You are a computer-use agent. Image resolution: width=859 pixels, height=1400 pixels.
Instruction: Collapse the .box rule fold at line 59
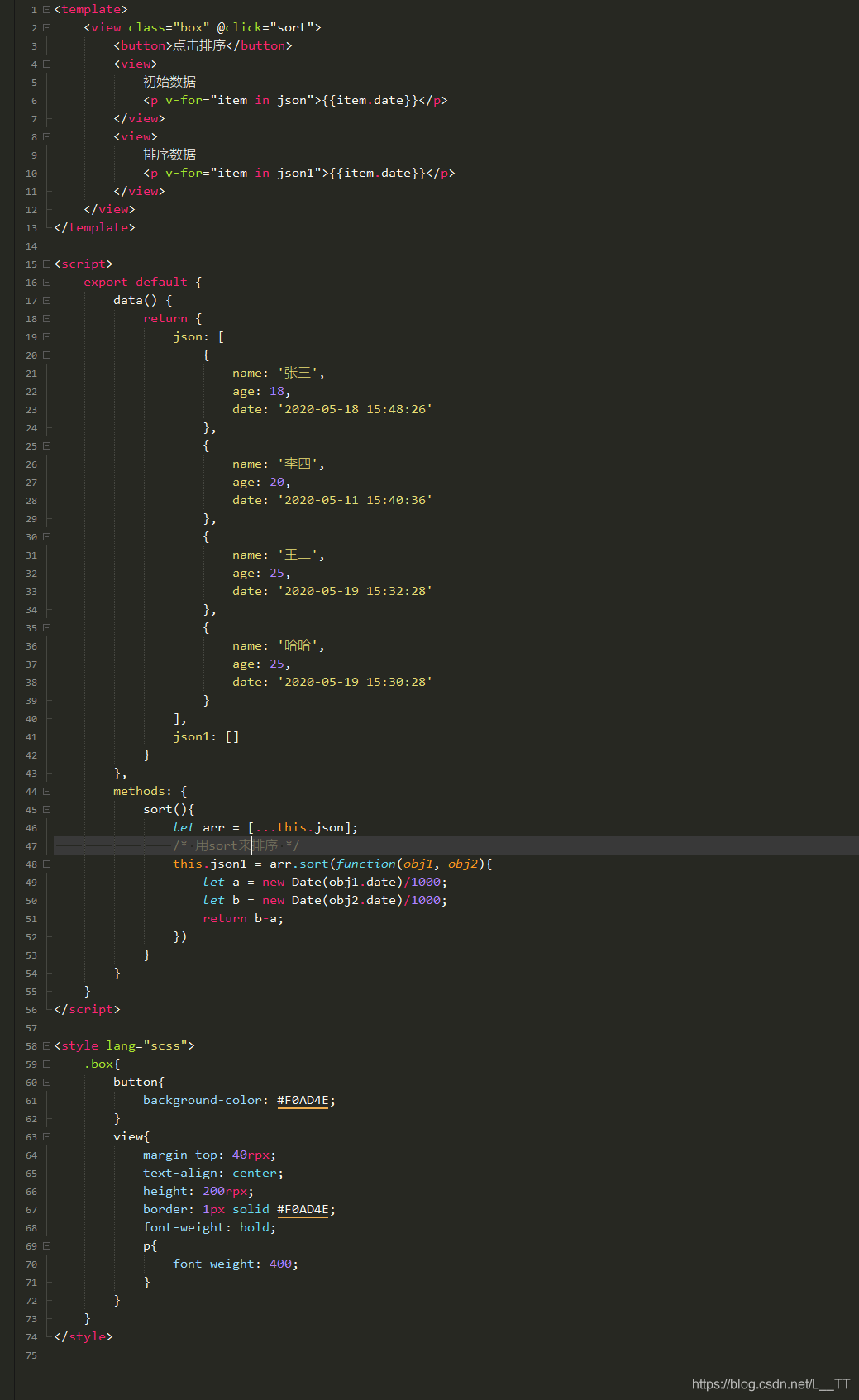tap(46, 1064)
